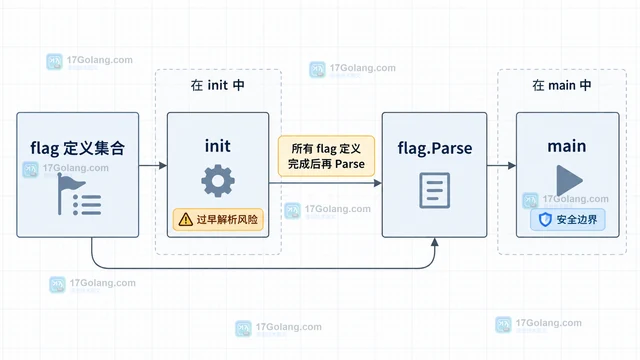Click the document icon under flag.Parse
Viewport: 640px width, 360px height.
click(x=435, y=190)
